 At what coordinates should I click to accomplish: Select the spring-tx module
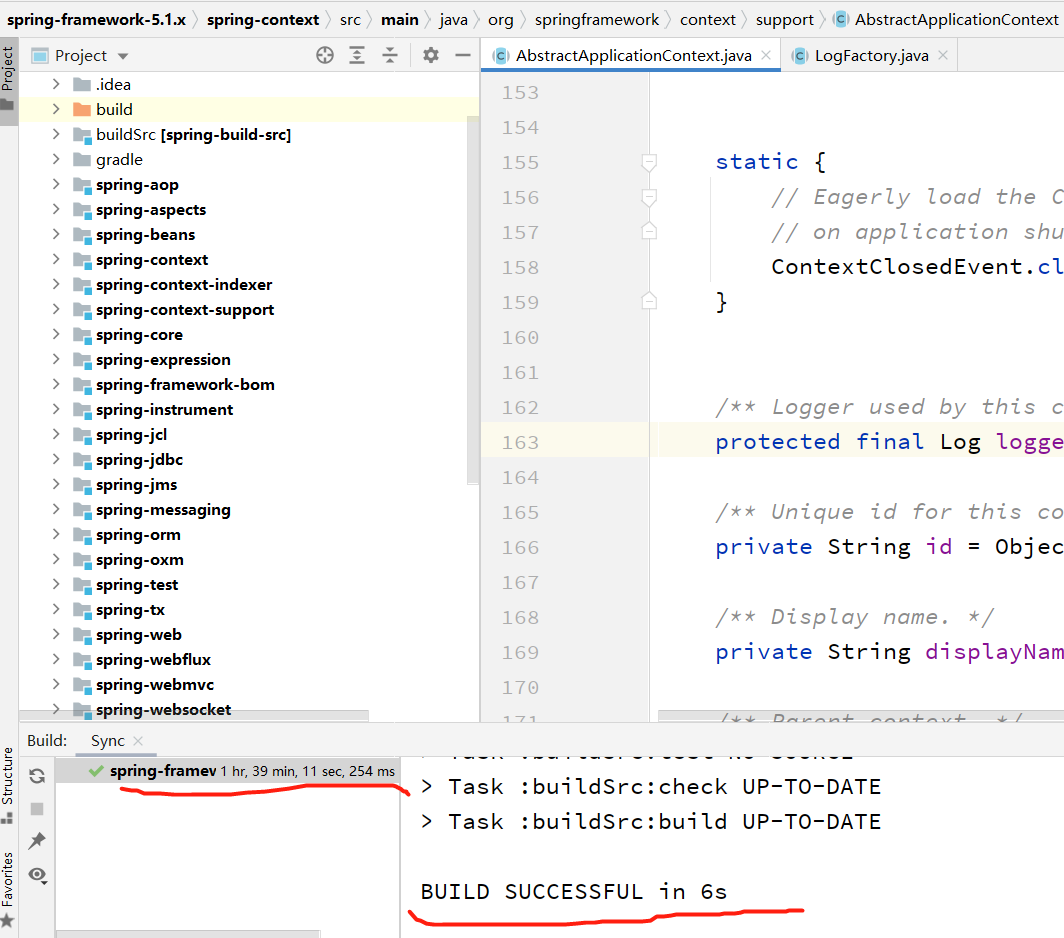coord(130,609)
